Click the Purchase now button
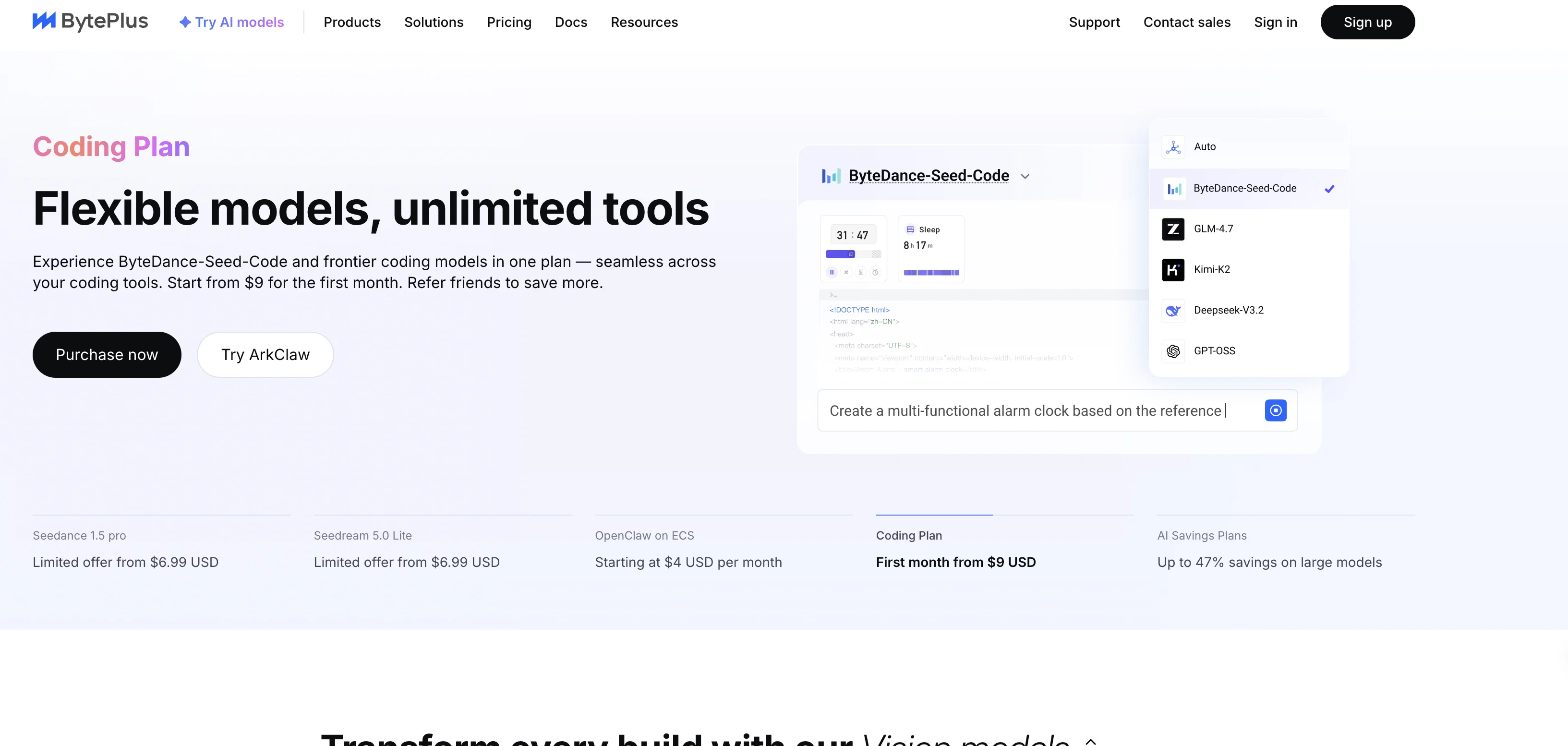The image size is (1568, 746). 107,355
